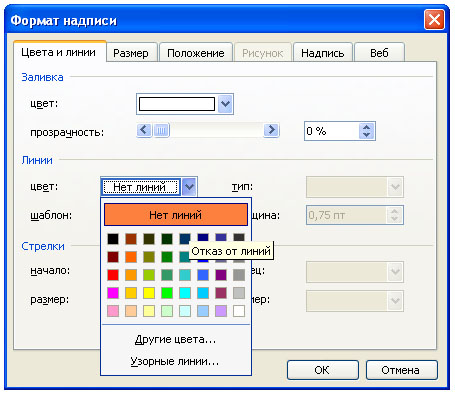Pick the brown swatch in the top row
The image size is (455, 394).
[x=131, y=239]
